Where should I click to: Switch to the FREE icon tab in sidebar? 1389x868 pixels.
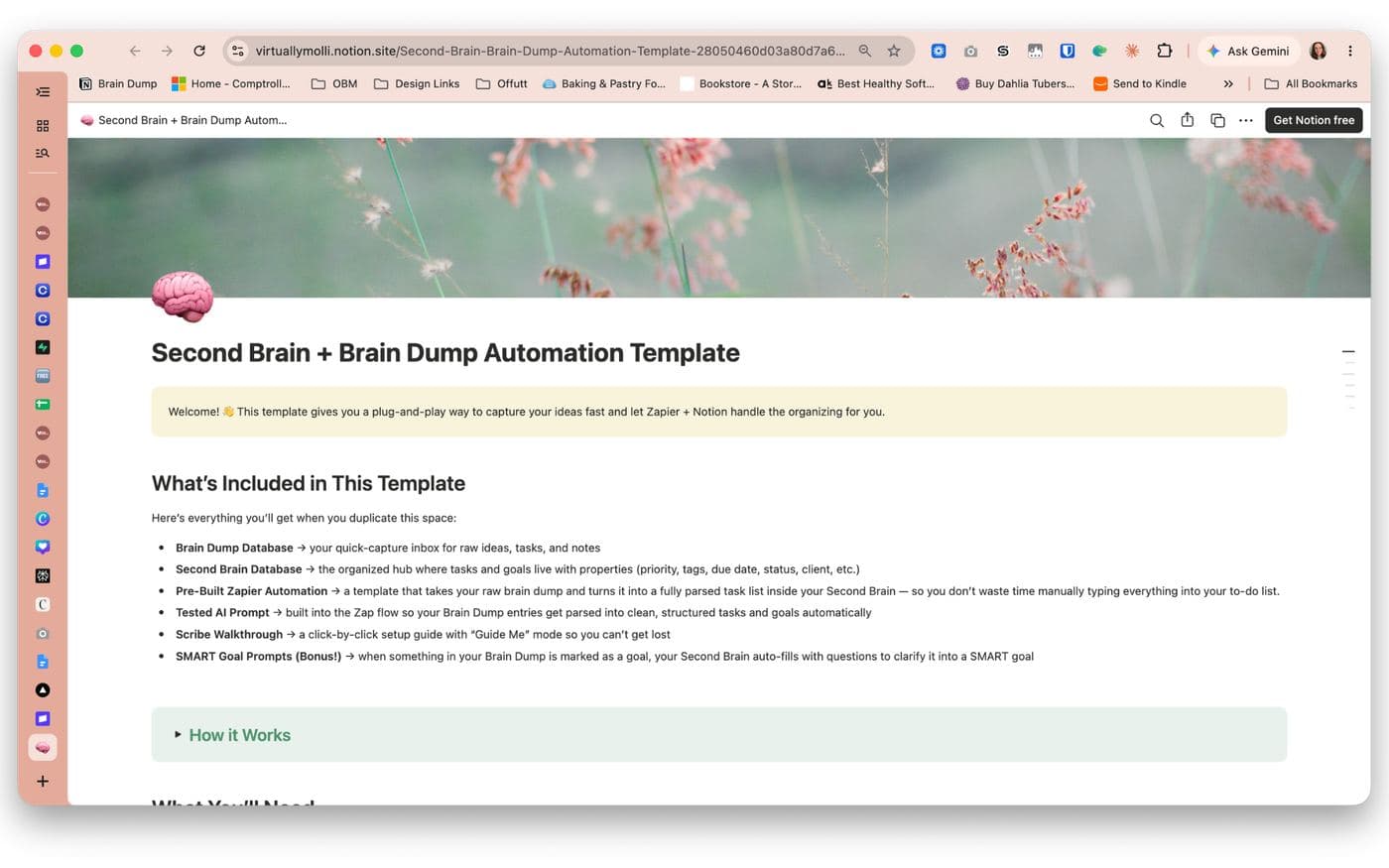pyautogui.click(x=43, y=376)
